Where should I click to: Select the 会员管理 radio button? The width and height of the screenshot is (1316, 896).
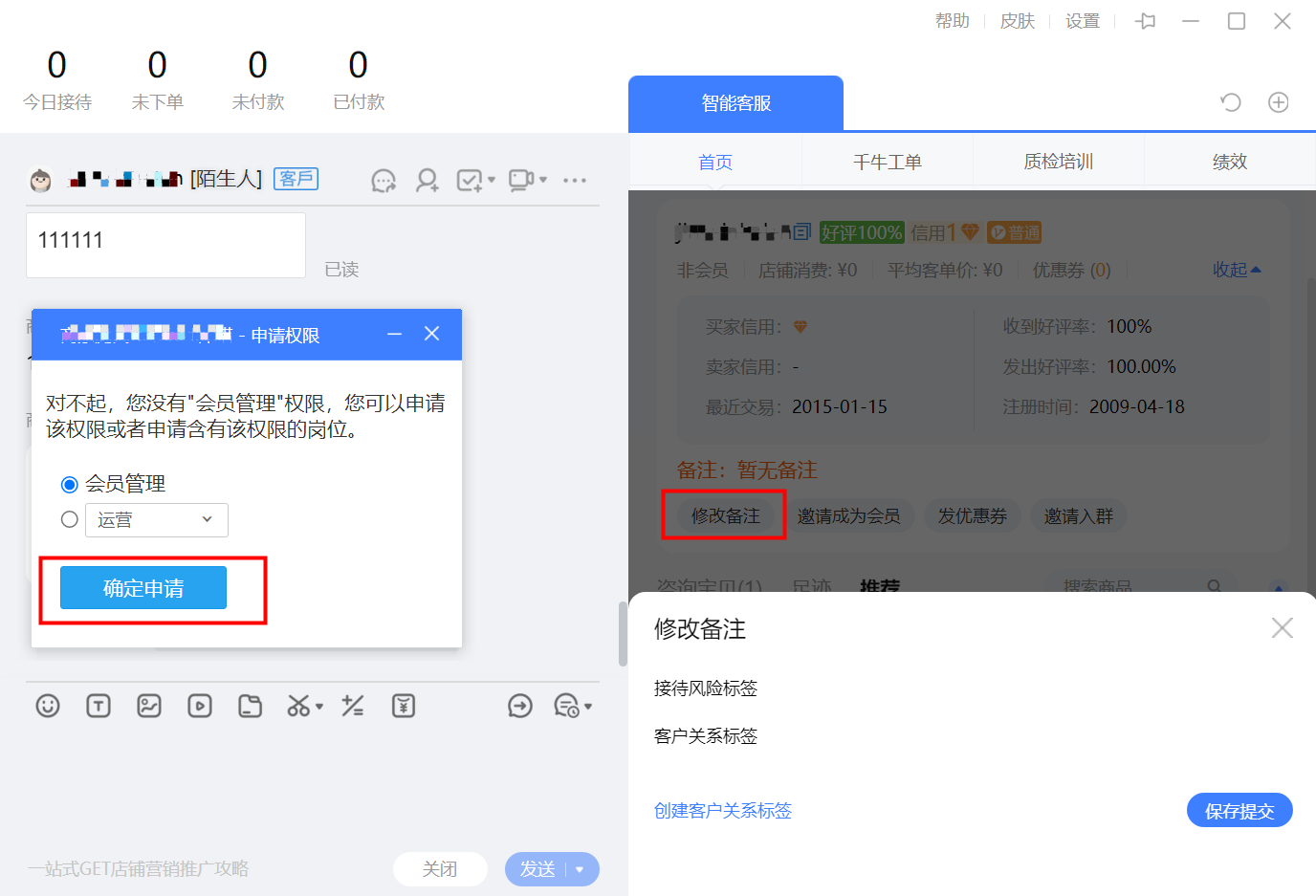tap(70, 485)
